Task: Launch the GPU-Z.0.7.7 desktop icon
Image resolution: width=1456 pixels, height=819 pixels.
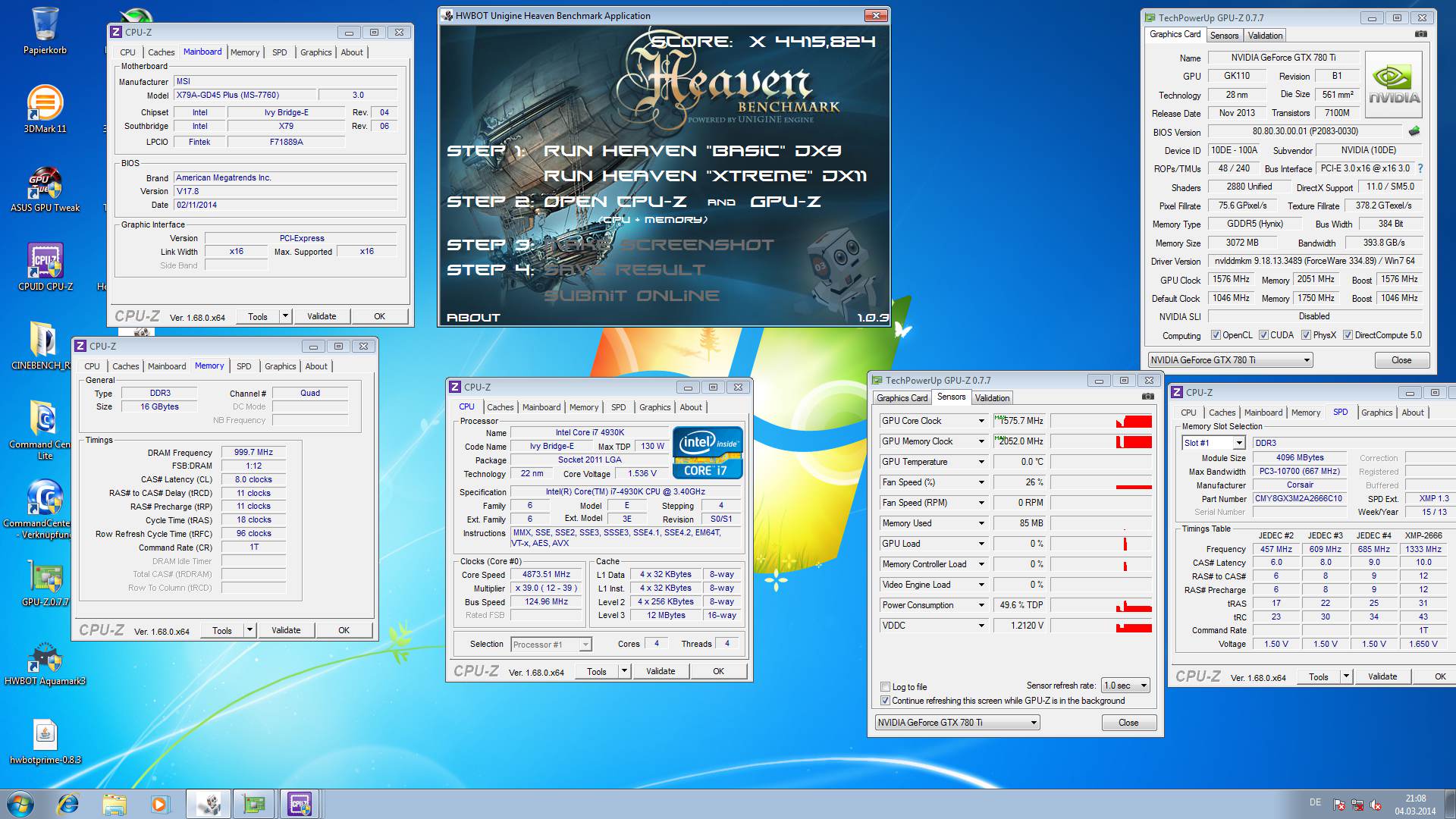Action: click(45, 583)
